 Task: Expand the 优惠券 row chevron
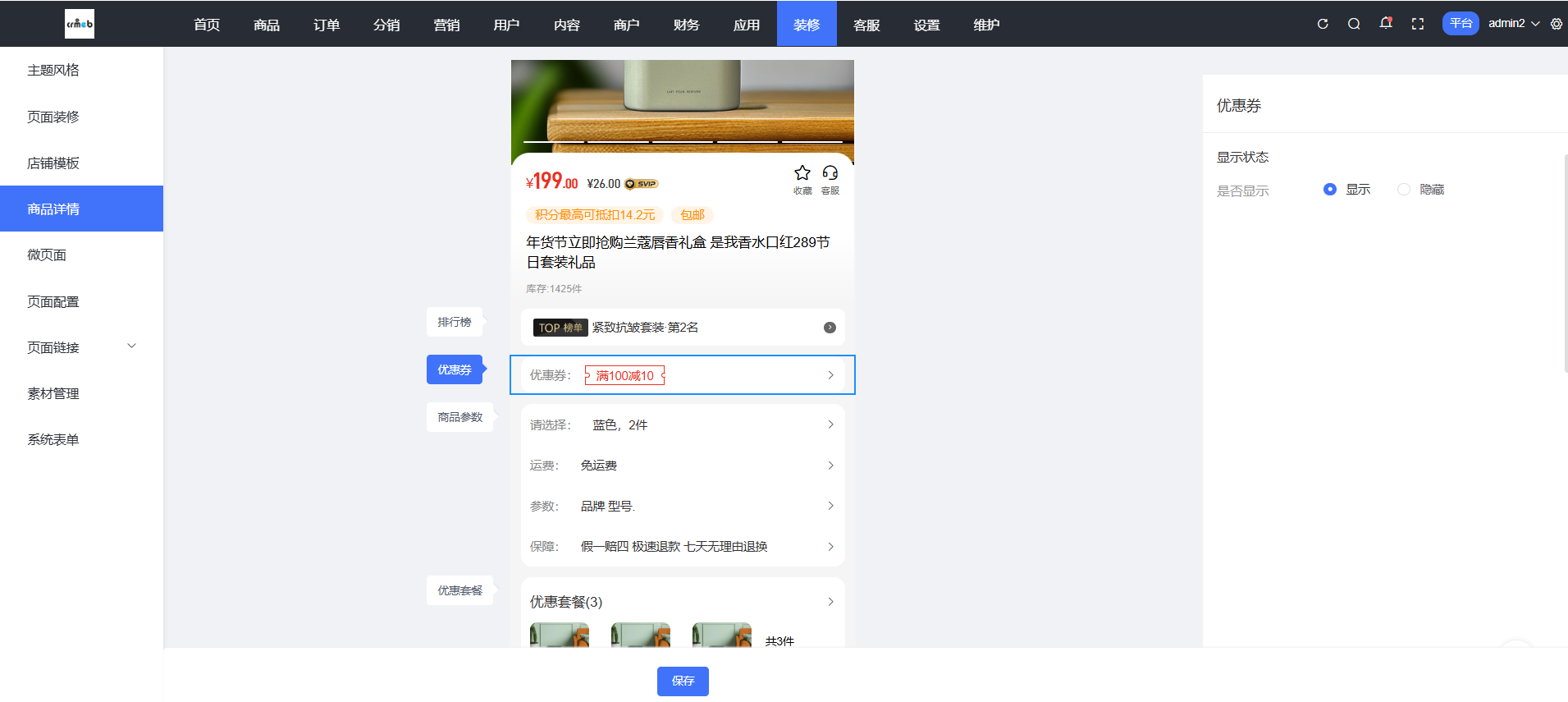(830, 375)
